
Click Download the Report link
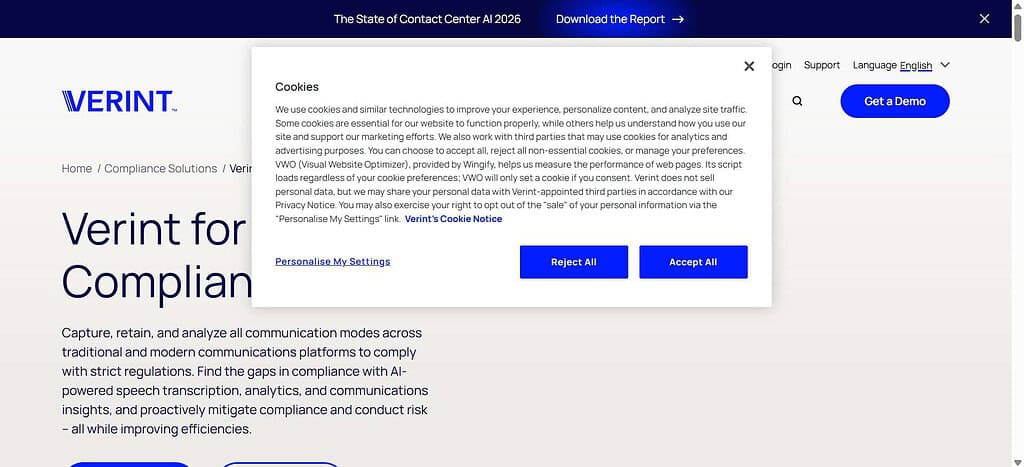tap(620, 19)
